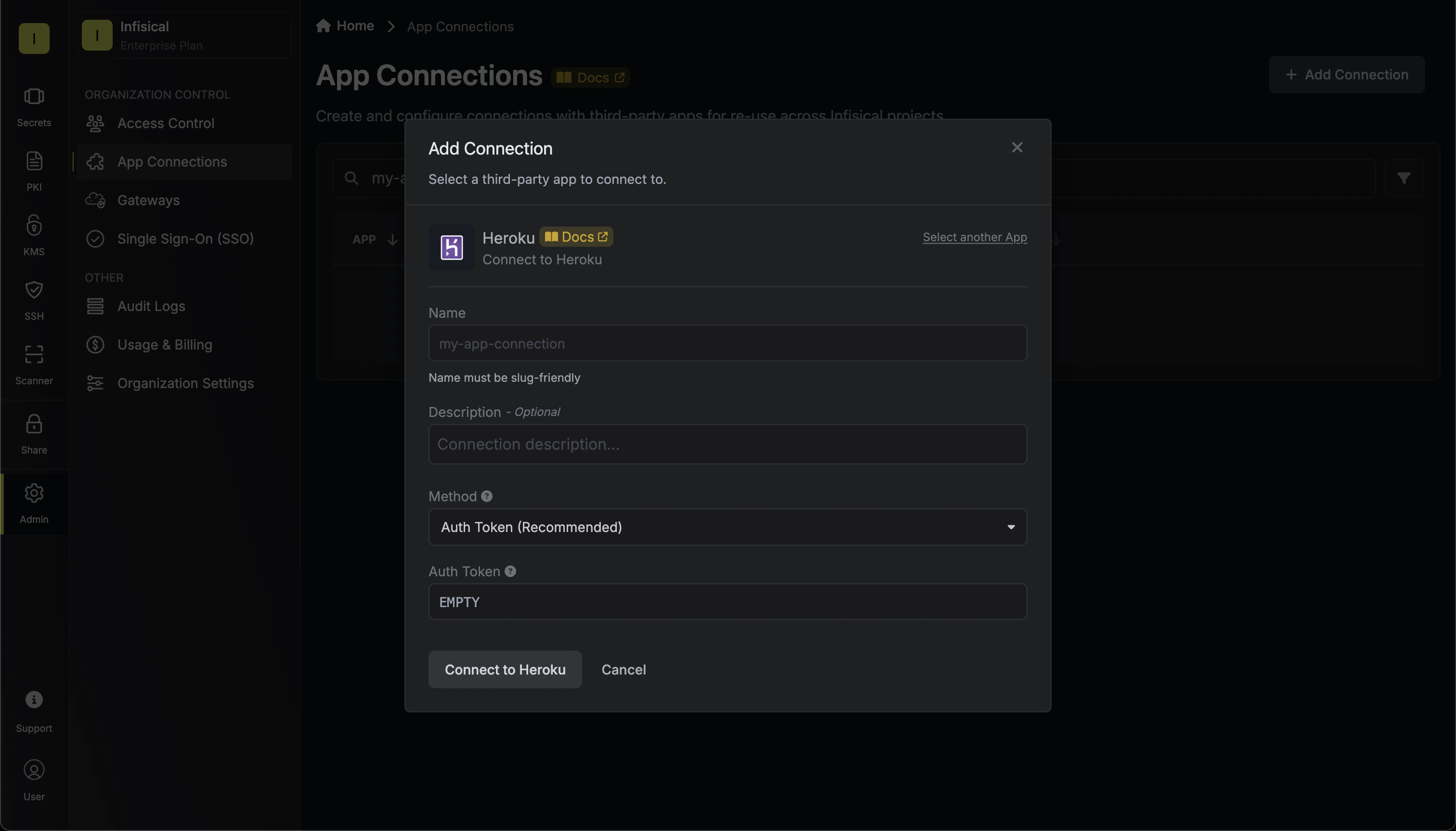
Task: Open the Share section in sidebar
Action: tap(34, 435)
